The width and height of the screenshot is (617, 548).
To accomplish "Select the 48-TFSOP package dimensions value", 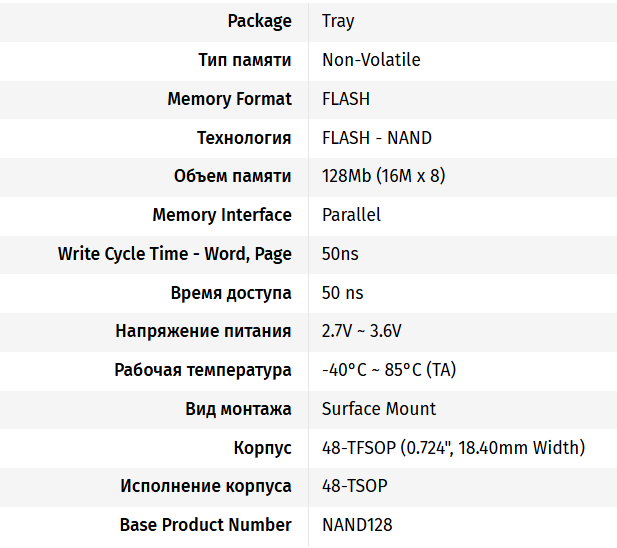I will tap(453, 448).
